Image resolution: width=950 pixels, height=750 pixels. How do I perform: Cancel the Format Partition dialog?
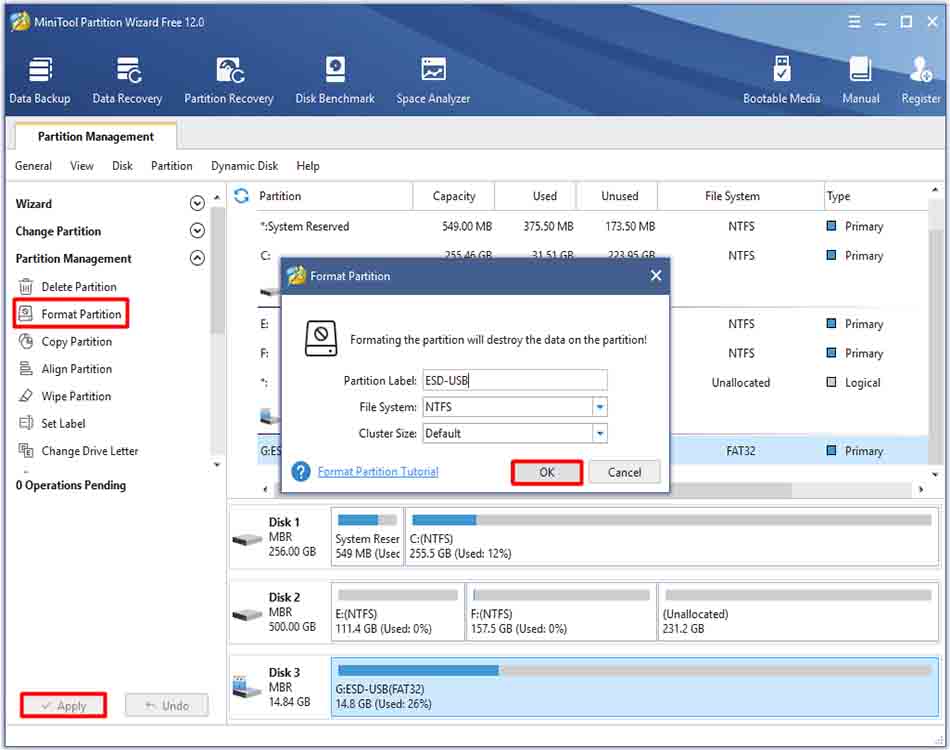click(624, 472)
